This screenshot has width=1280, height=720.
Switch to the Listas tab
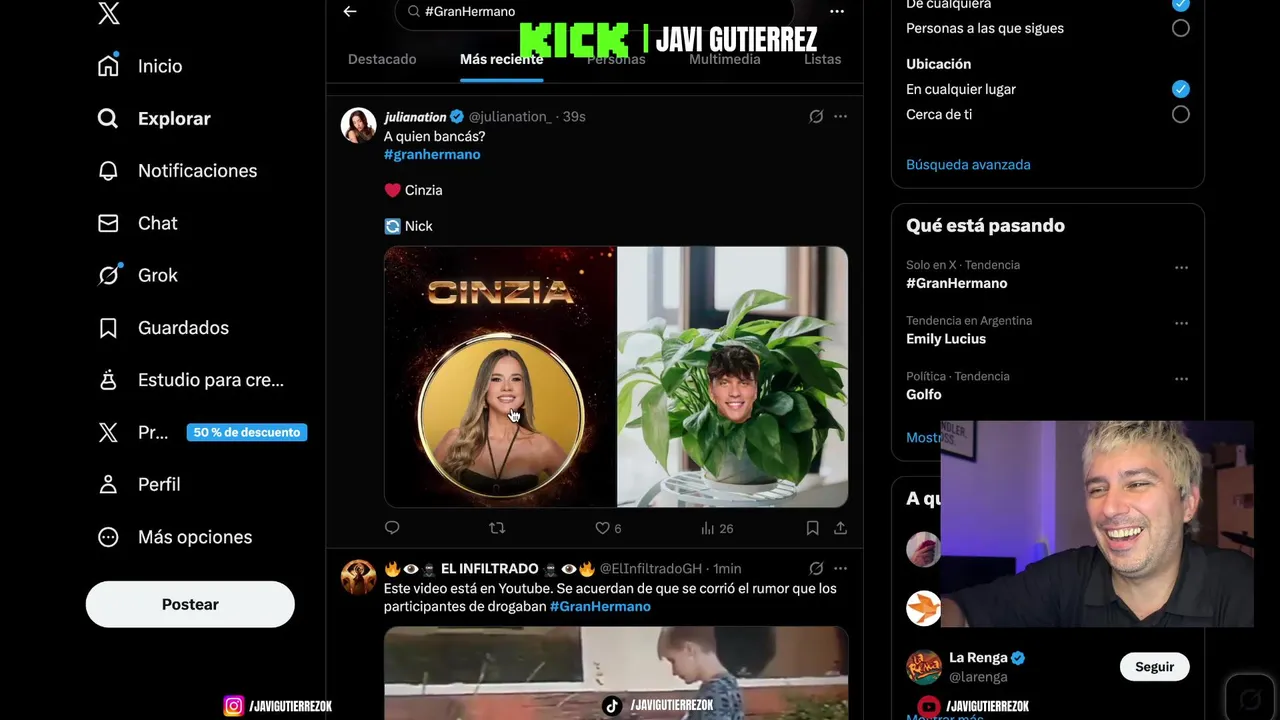(823, 59)
